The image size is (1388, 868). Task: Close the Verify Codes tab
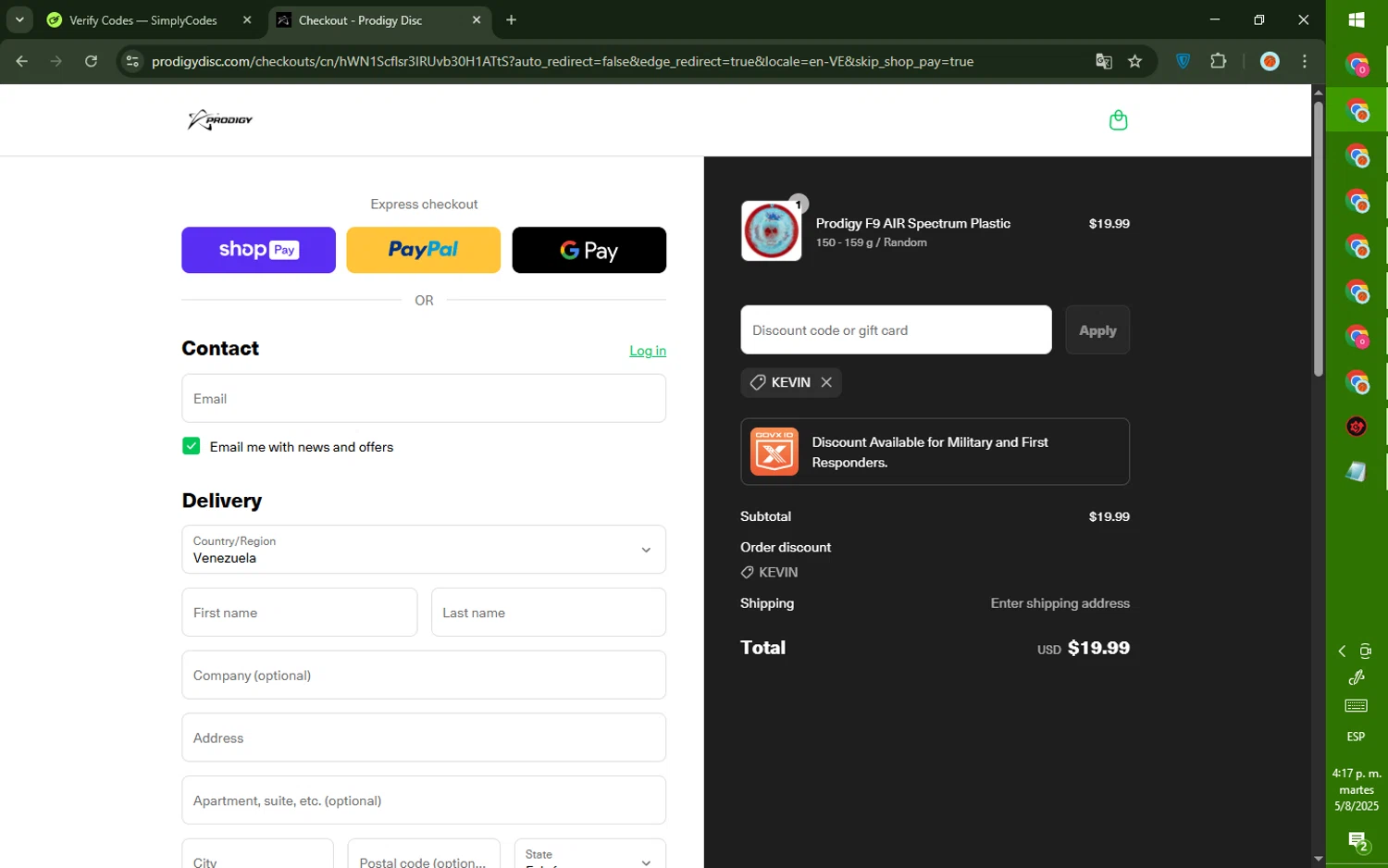[x=247, y=19]
